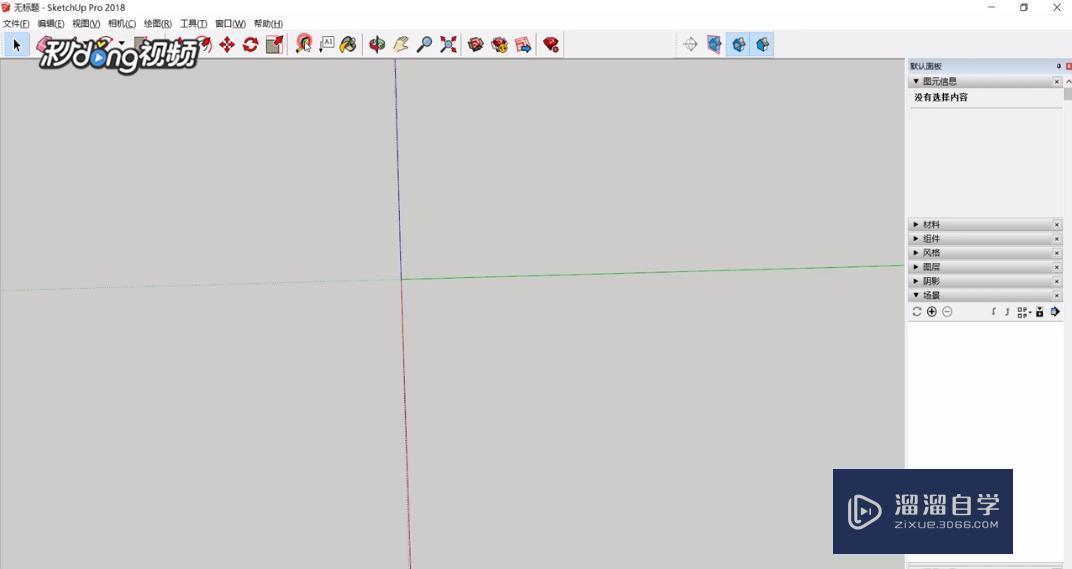
Task: Expand the 材料 panel
Action: 916,224
